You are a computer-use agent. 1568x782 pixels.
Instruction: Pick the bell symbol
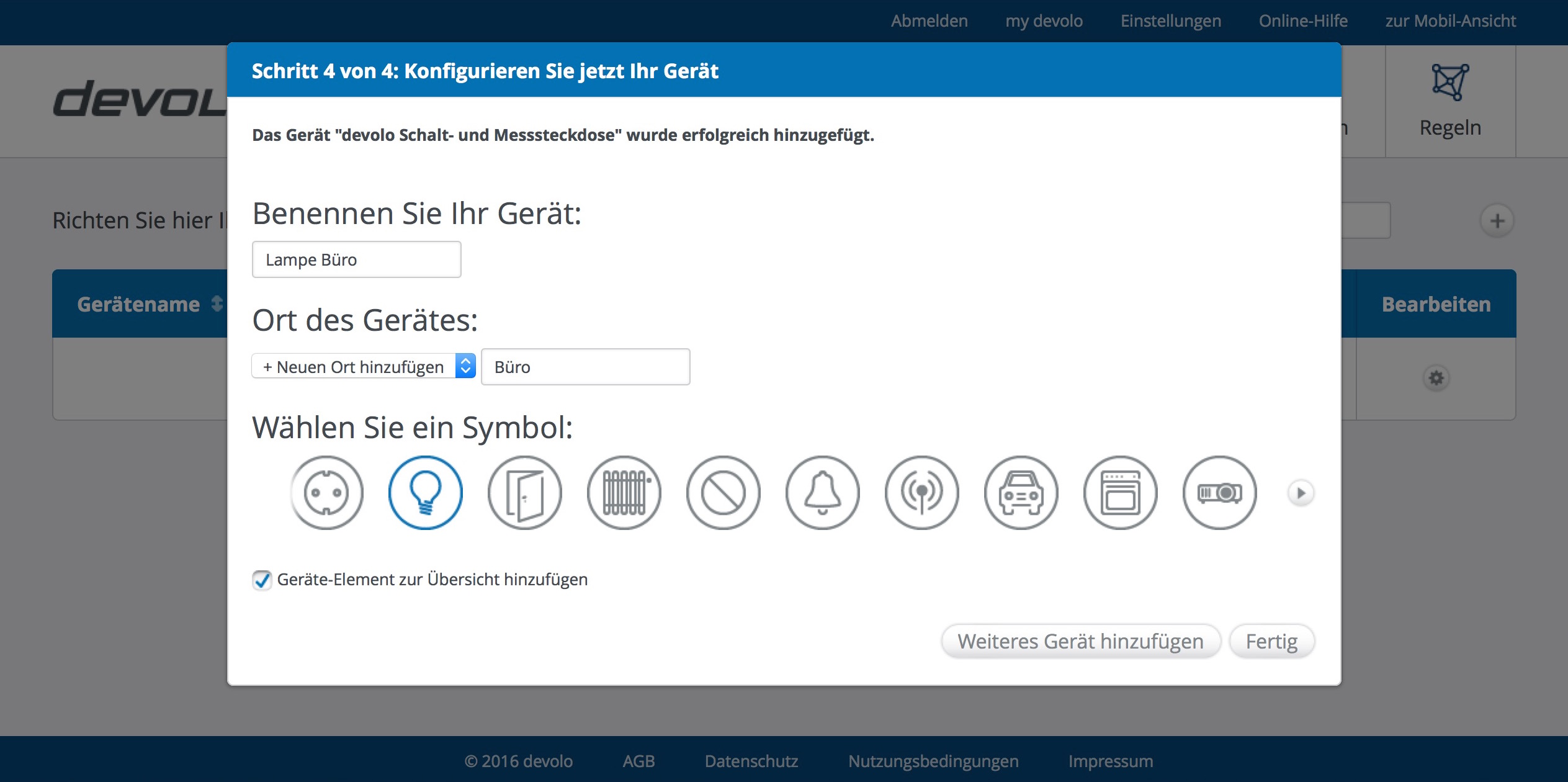tap(823, 493)
